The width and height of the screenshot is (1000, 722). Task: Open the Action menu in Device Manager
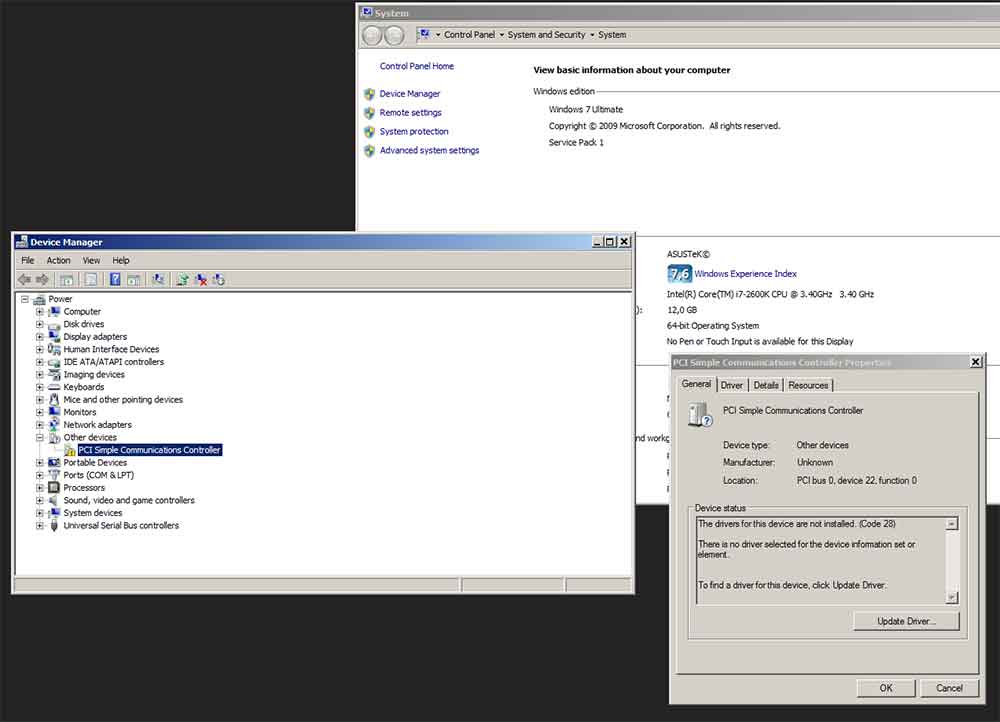coord(59,261)
